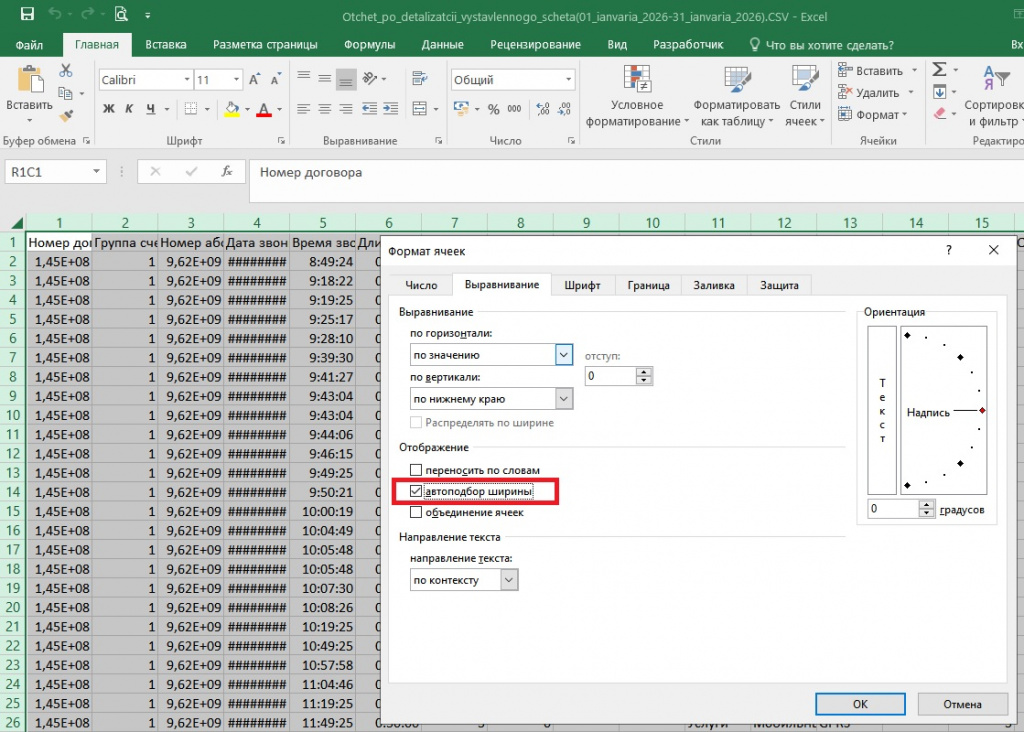The height and width of the screenshot is (732, 1024).
Task: Uncheck 'автоподбор ширины' checkbox
Action: click(x=417, y=491)
